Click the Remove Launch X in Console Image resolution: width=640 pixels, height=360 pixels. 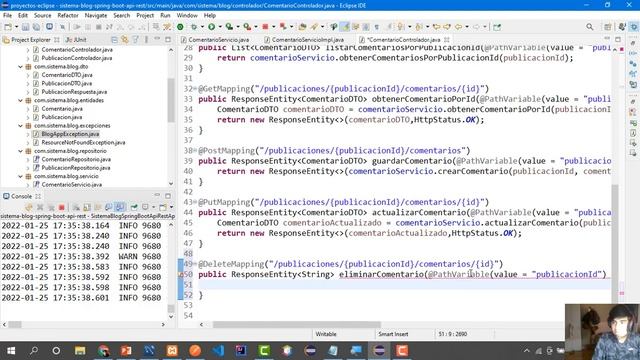click(x=40, y=207)
